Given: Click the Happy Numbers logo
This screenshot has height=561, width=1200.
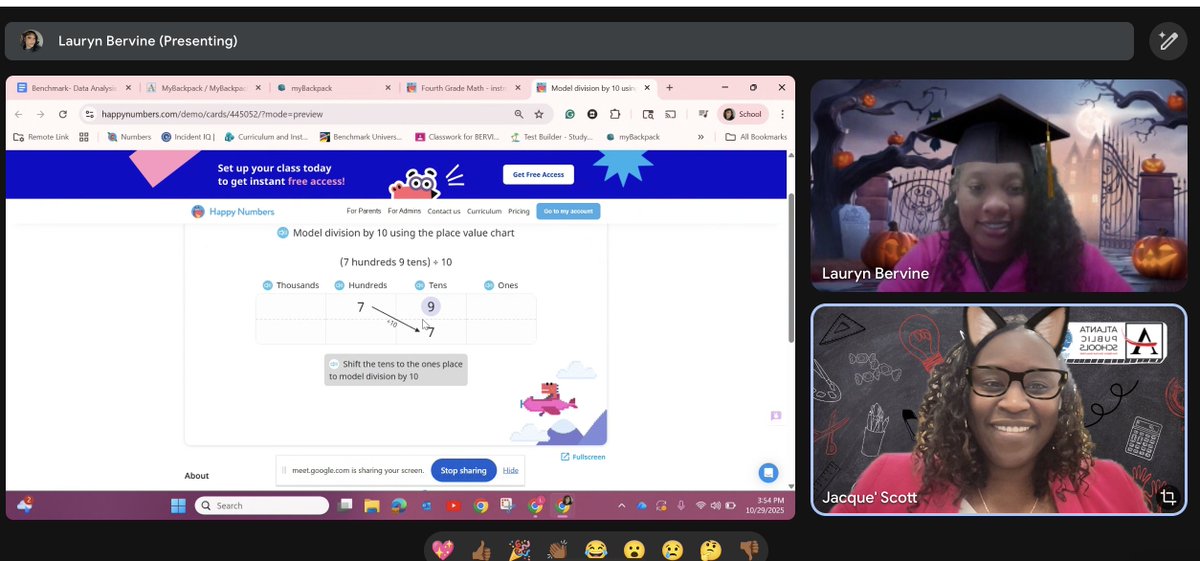Looking at the screenshot, I should [x=233, y=212].
